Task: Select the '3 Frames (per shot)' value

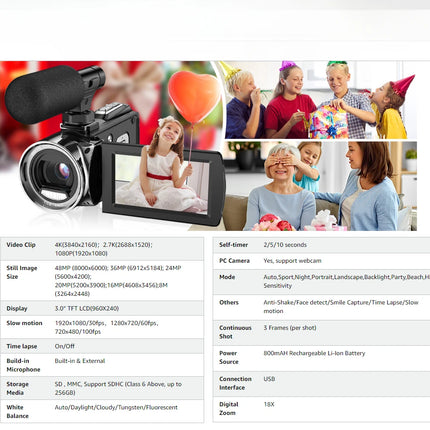Action: tap(290, 328)
